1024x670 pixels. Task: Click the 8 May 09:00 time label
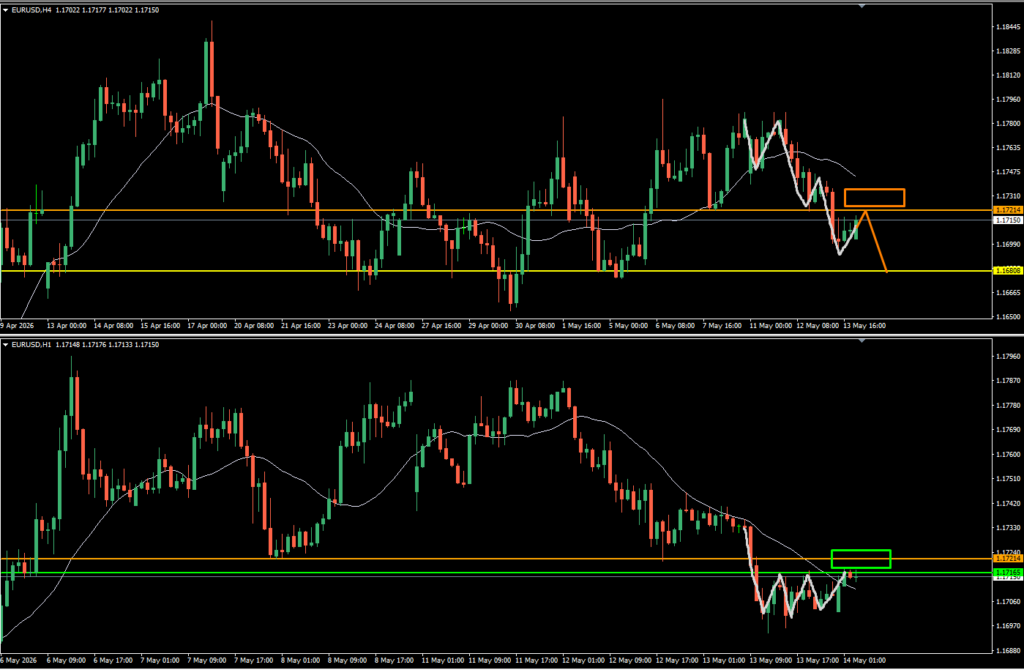click(346, 660)
